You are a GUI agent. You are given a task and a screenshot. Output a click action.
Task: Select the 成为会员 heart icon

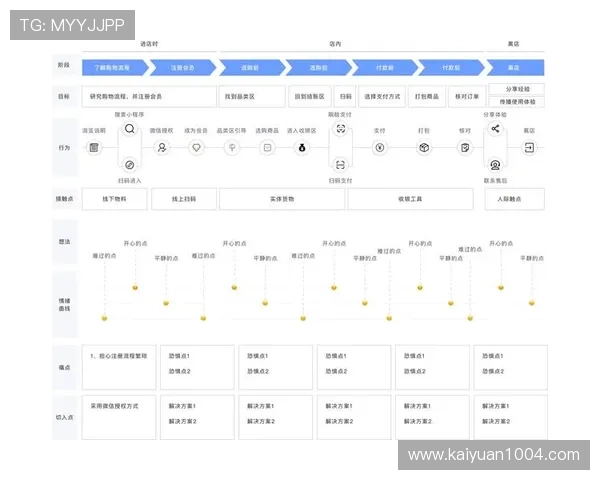197,147
